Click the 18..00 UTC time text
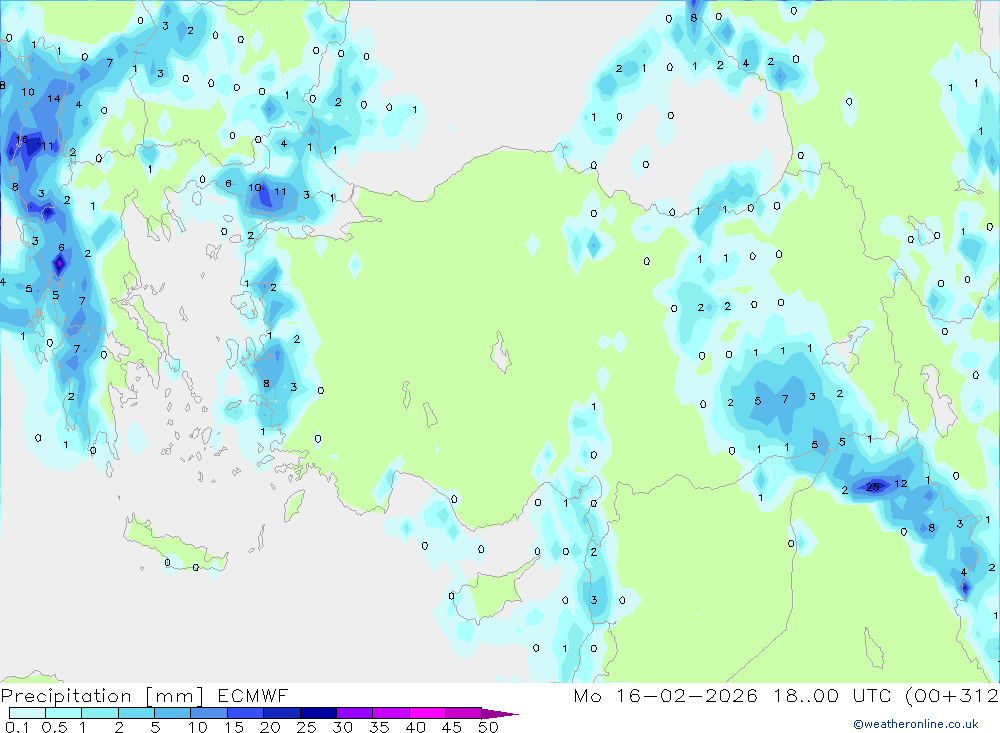Screen dimensions: 1000x733 [x=833, y=695]
